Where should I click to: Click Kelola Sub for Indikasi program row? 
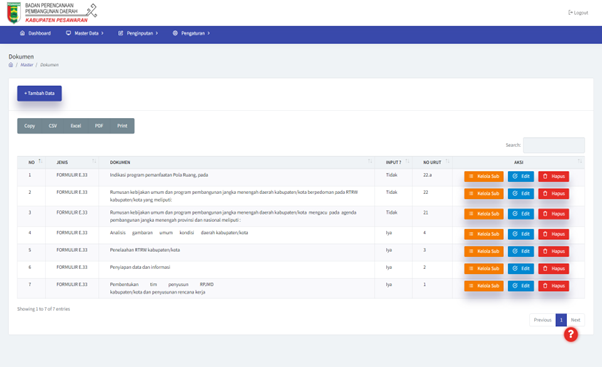[x=484, y=177]
